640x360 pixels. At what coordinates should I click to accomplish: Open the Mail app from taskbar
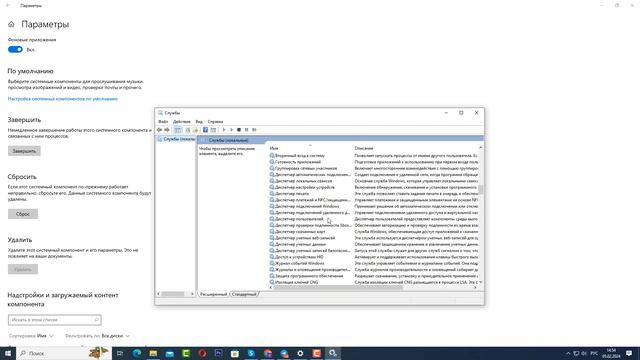(169, 353)
